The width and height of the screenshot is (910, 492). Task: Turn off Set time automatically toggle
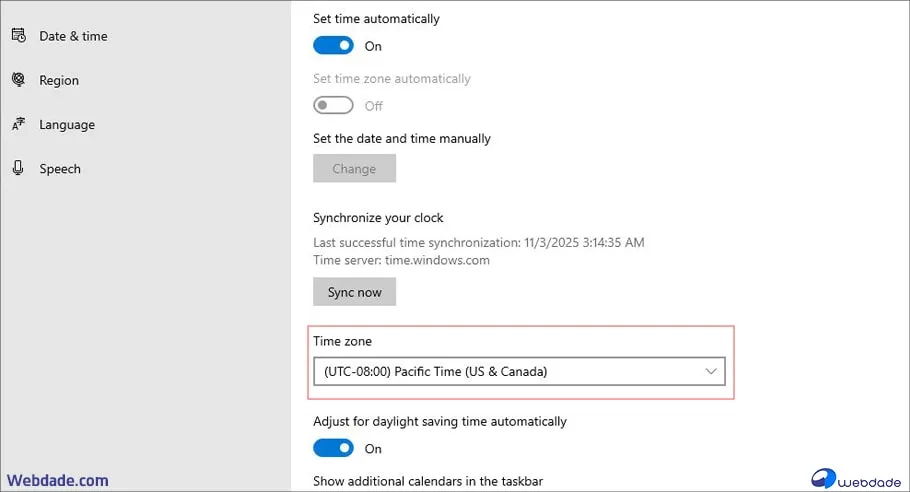coord(333,45)
